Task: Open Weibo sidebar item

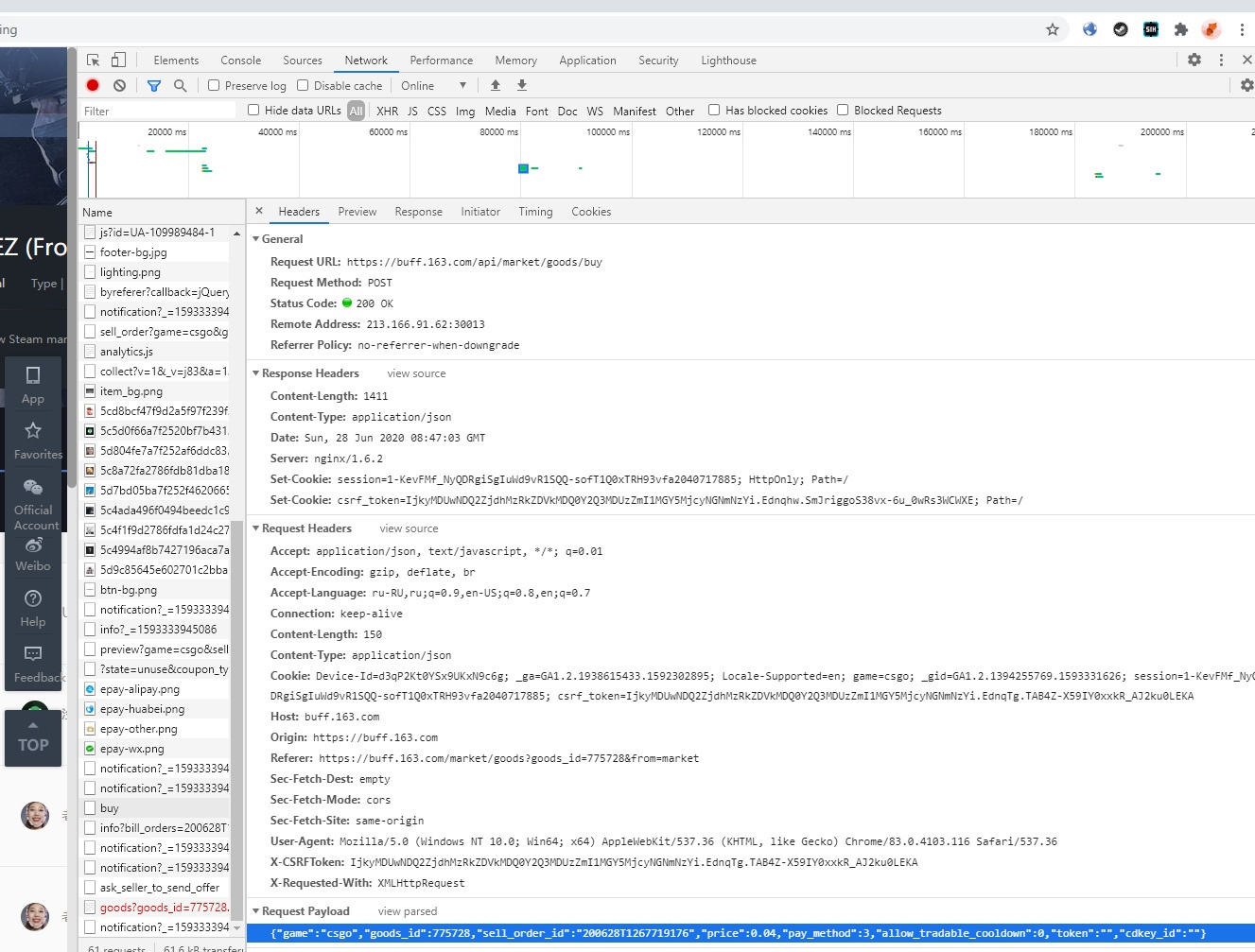Action: pyautogui.click(x=33, y=555)
